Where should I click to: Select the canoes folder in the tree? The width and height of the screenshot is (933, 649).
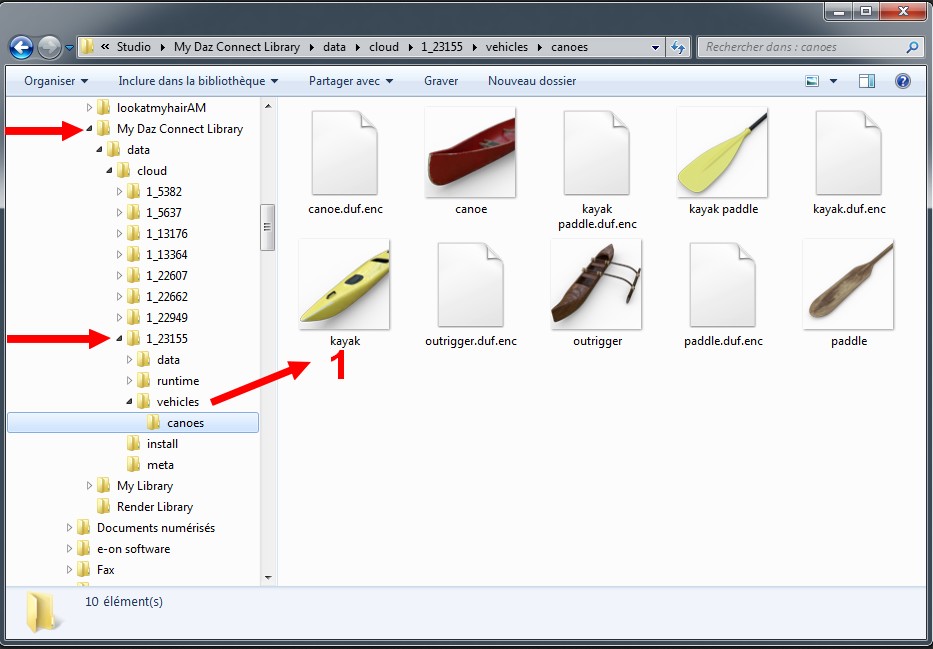point(133,422)
